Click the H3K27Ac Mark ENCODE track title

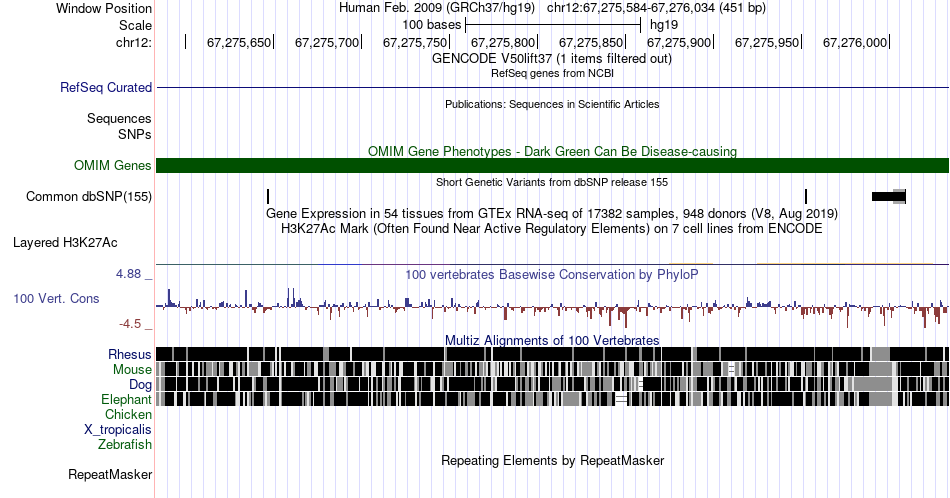click(x=552, y=228)
